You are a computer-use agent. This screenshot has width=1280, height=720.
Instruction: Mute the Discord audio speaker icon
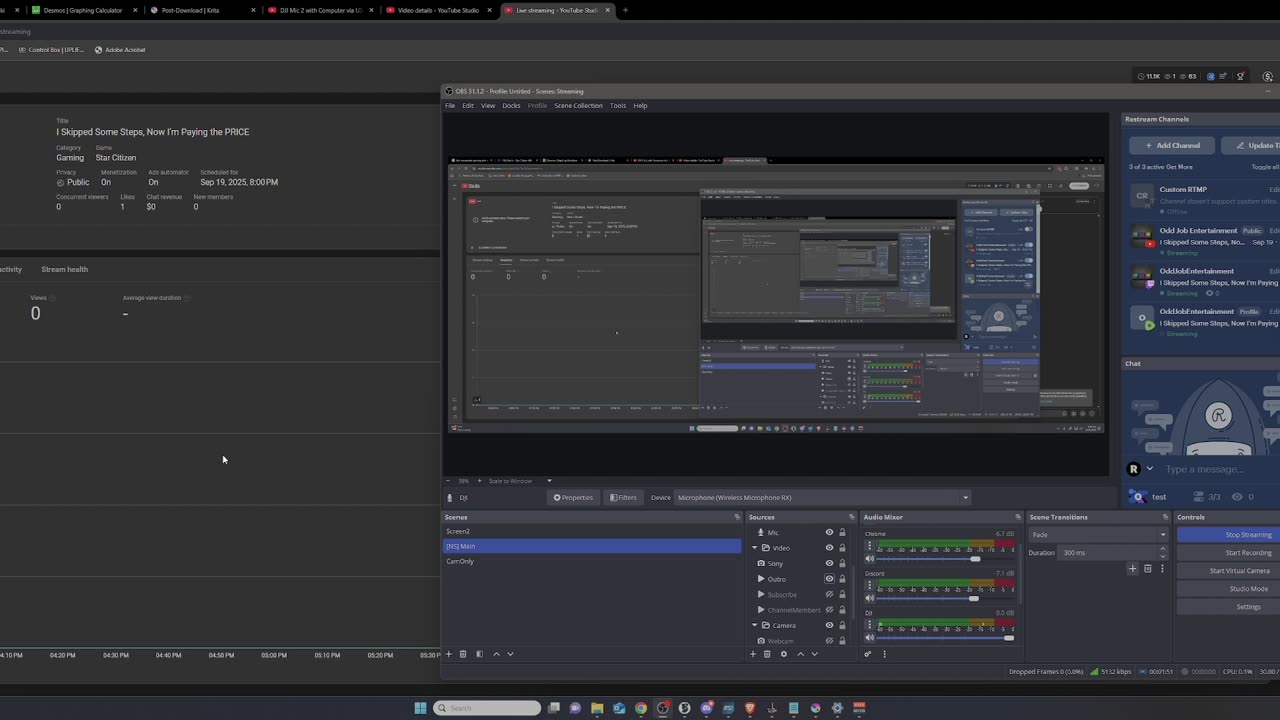(x=869, y=598)
